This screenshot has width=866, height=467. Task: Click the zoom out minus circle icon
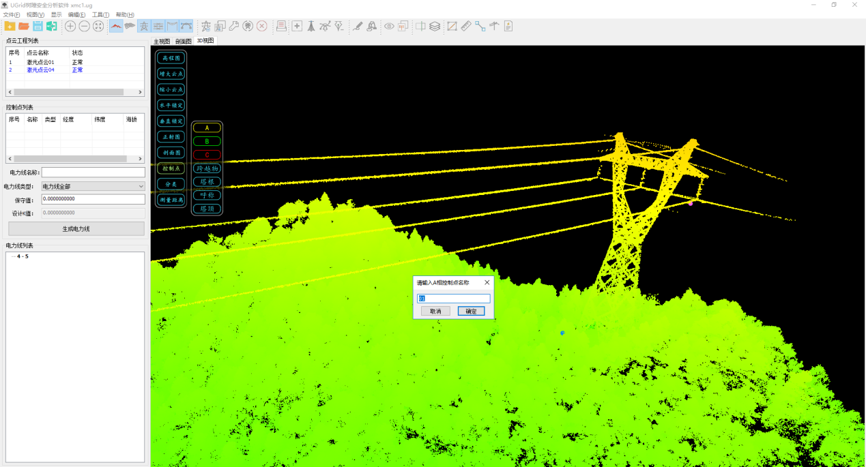pos(84,26)
